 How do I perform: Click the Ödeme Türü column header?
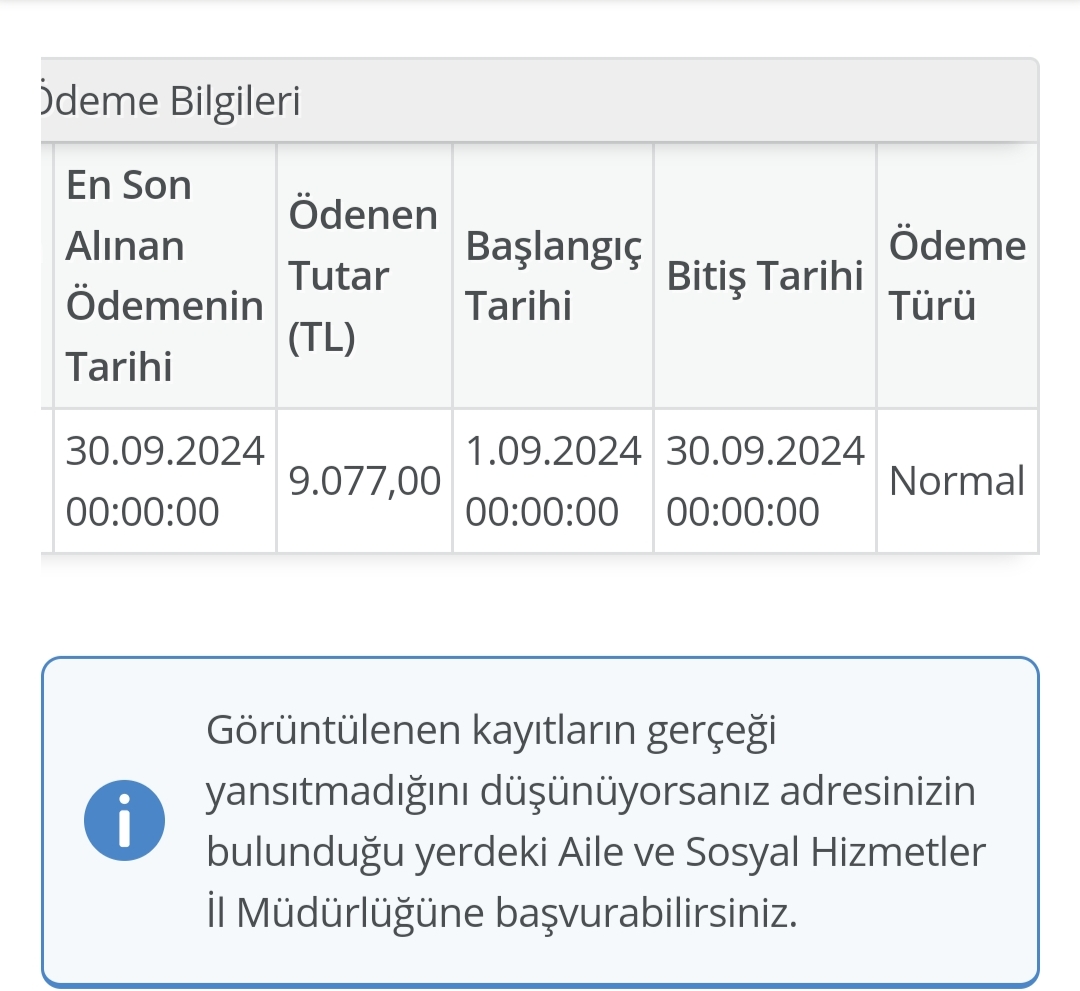pyautogui.click(x=957, y=276)
